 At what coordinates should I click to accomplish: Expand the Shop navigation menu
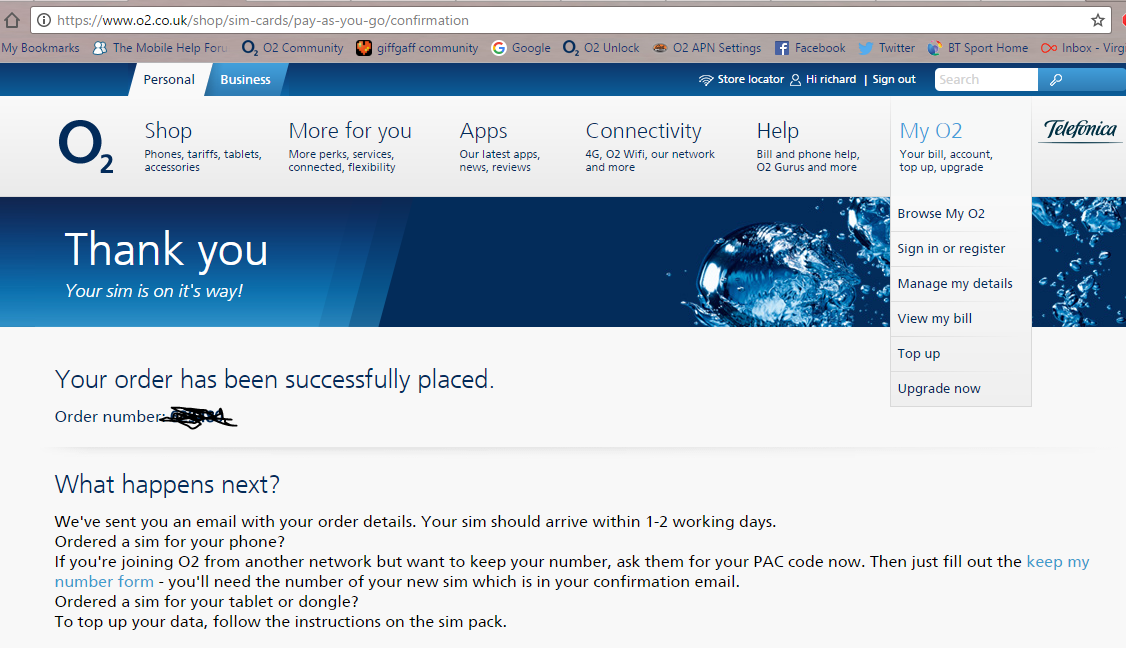(x=168, y=131)
